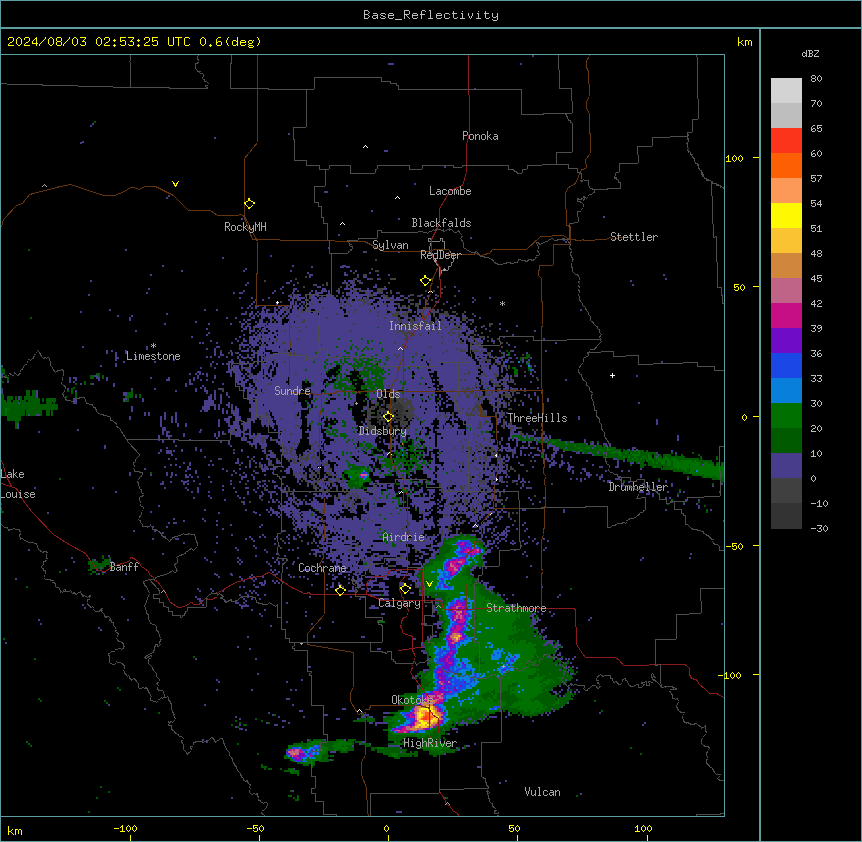Click the Stettler city label
This screenshot has height=842, width=862.
(633, 237)
